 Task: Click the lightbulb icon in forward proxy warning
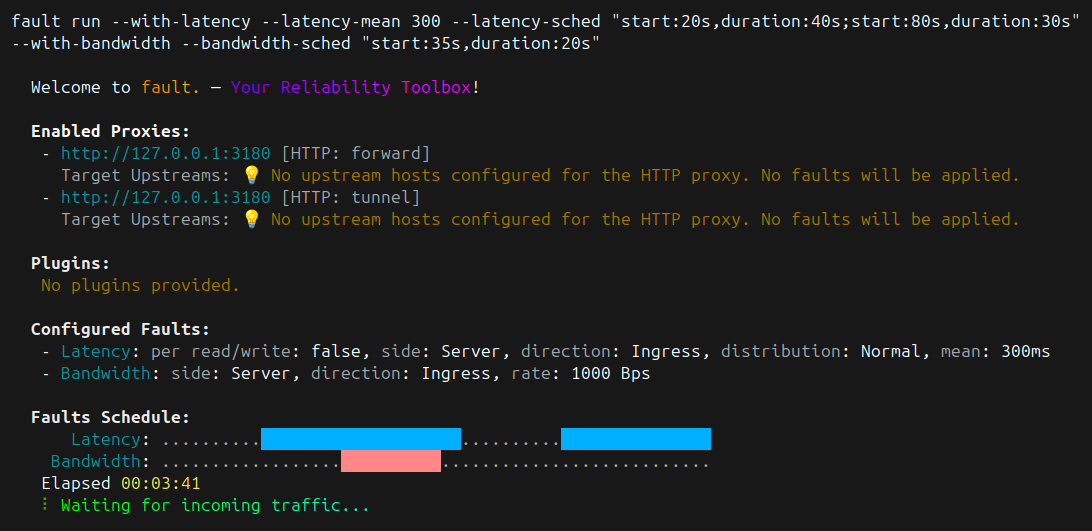click(251, 176)
